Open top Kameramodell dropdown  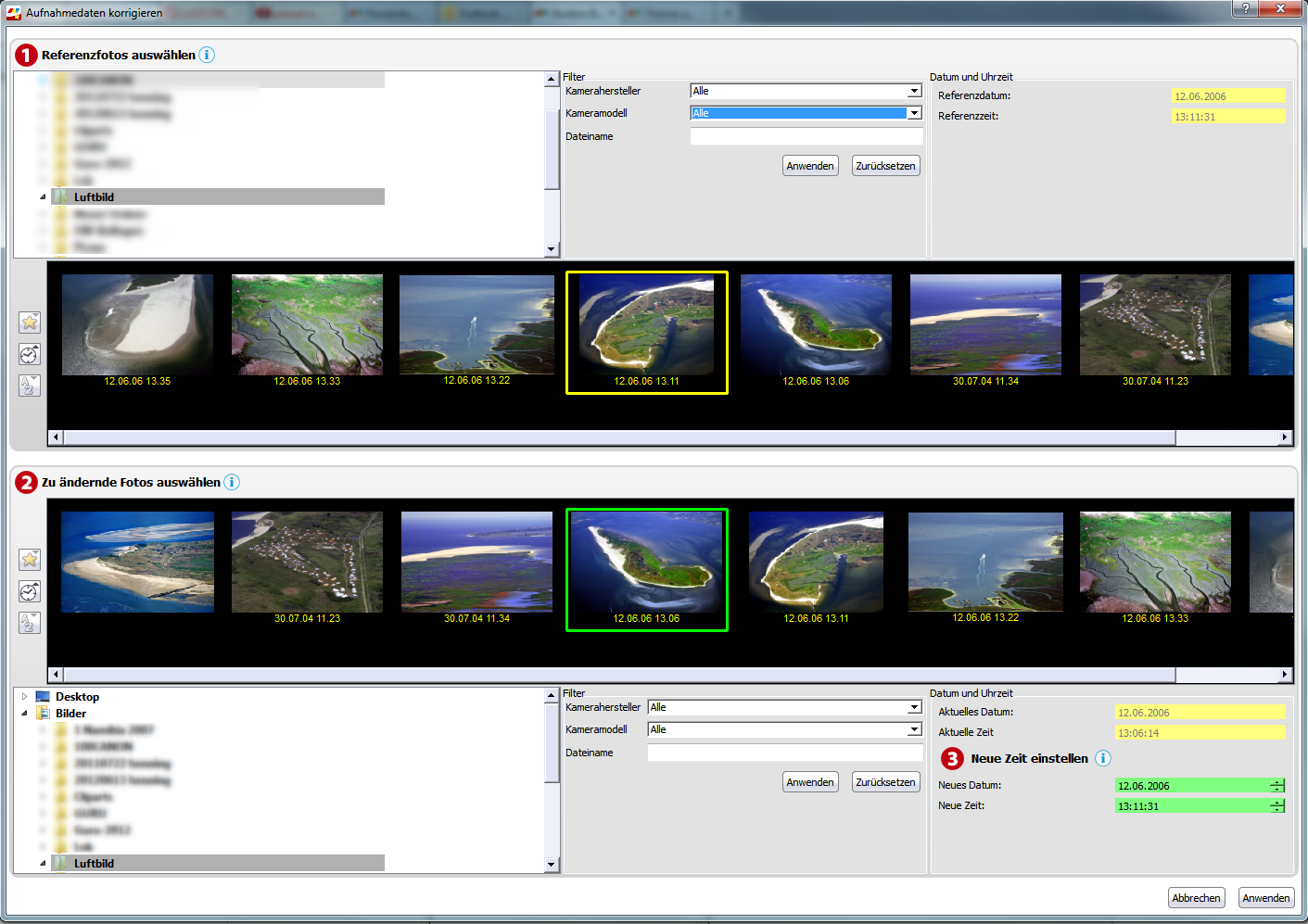(x=914, y=113)
